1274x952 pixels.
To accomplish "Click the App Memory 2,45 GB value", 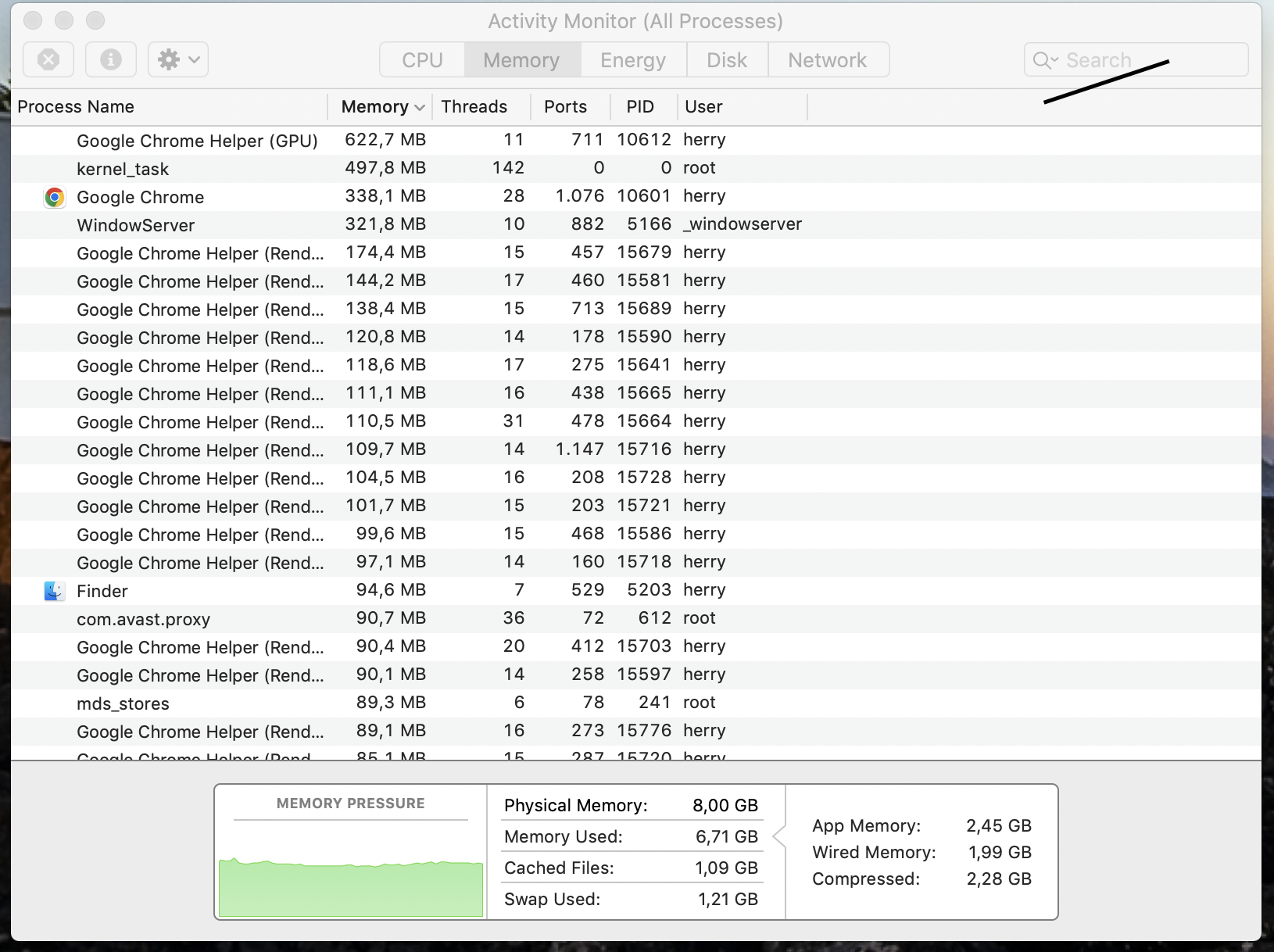I will (999, 826).
